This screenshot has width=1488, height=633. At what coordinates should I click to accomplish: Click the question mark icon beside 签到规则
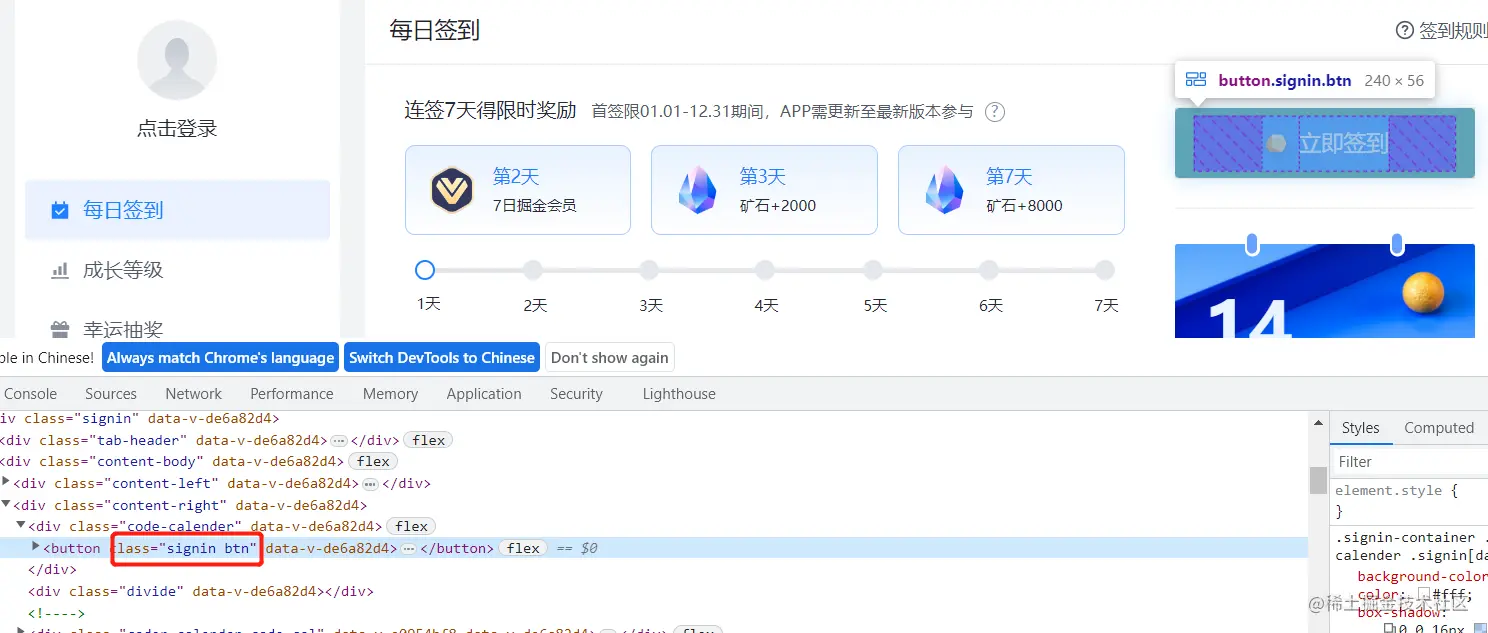click(1405, 31)
